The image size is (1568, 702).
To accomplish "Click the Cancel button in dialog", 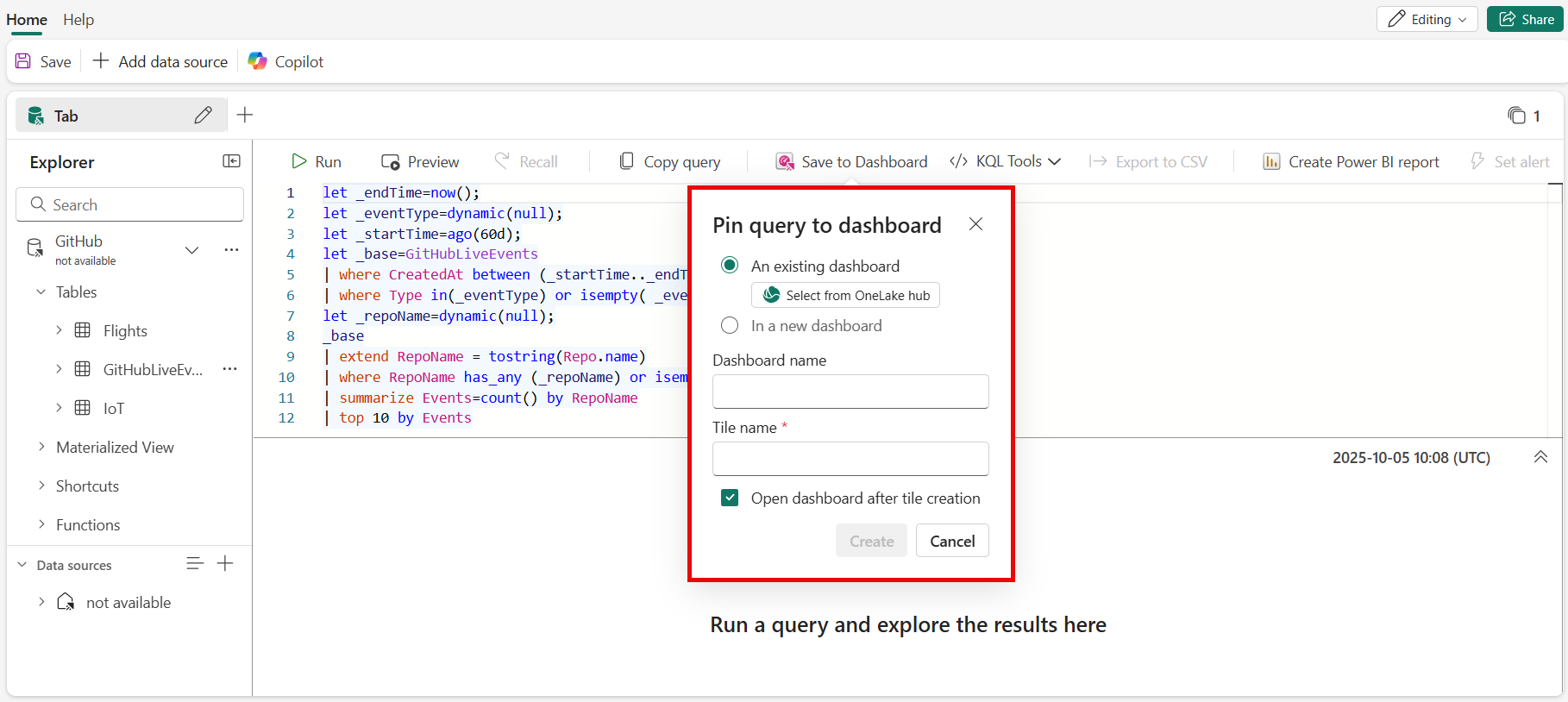I will (x=952, y=541).
